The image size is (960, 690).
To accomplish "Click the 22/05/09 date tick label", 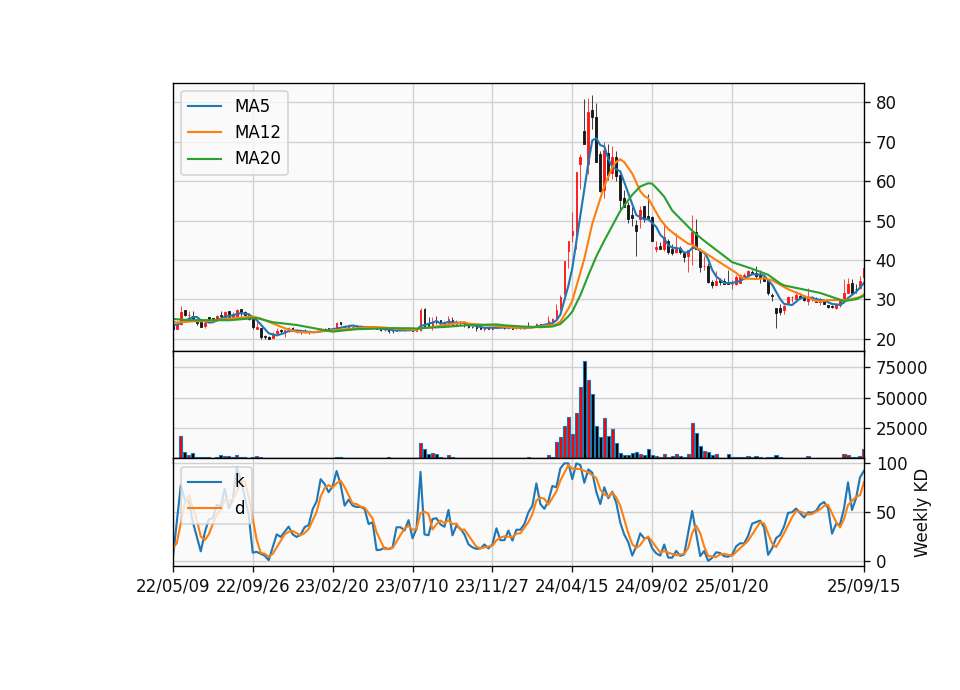I will [x=173, y=586].
